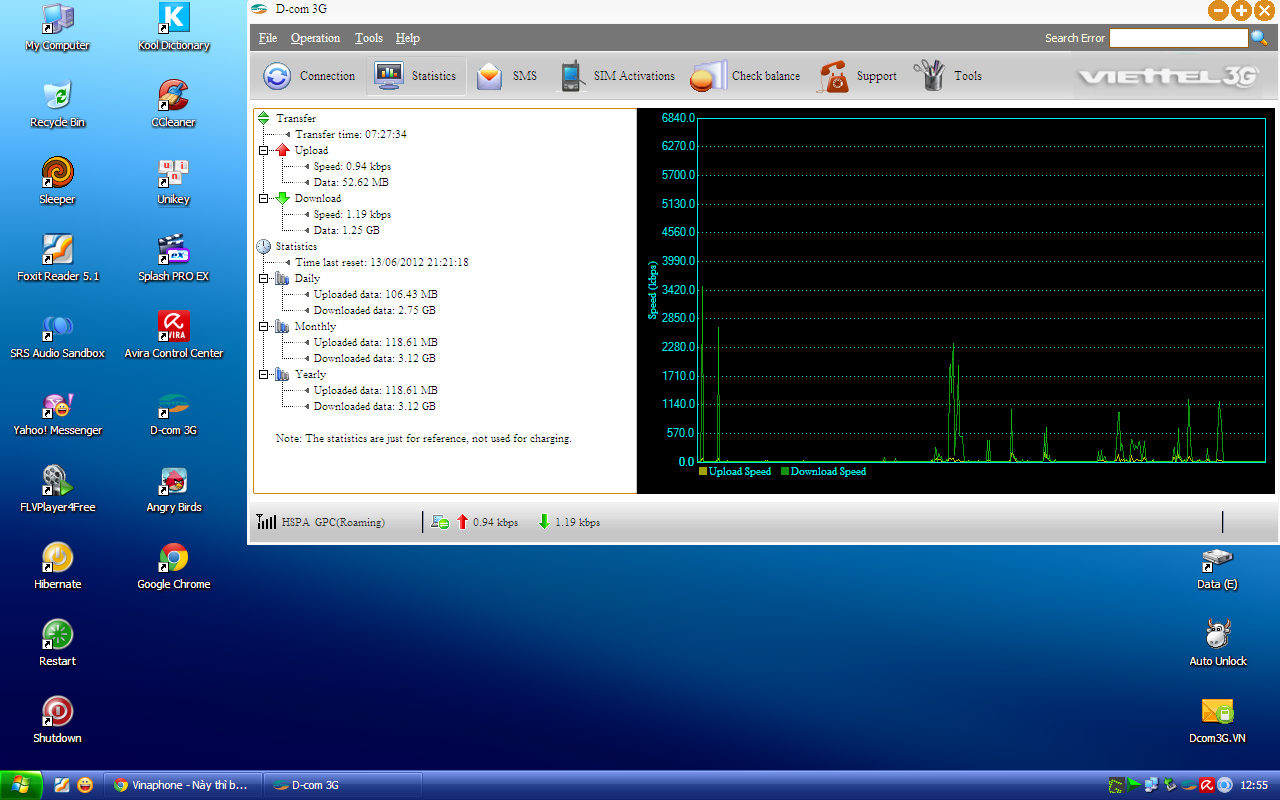
Task: Collapse the Monthly statistics node
Action: pyautogui.click(x=264, y=326)
